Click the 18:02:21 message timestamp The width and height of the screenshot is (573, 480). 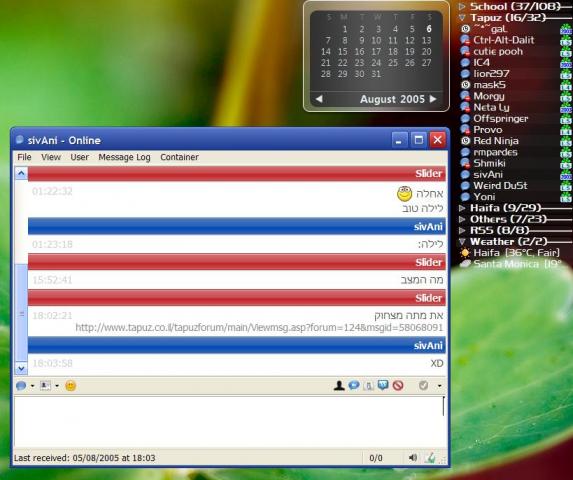tap(52, 316)
